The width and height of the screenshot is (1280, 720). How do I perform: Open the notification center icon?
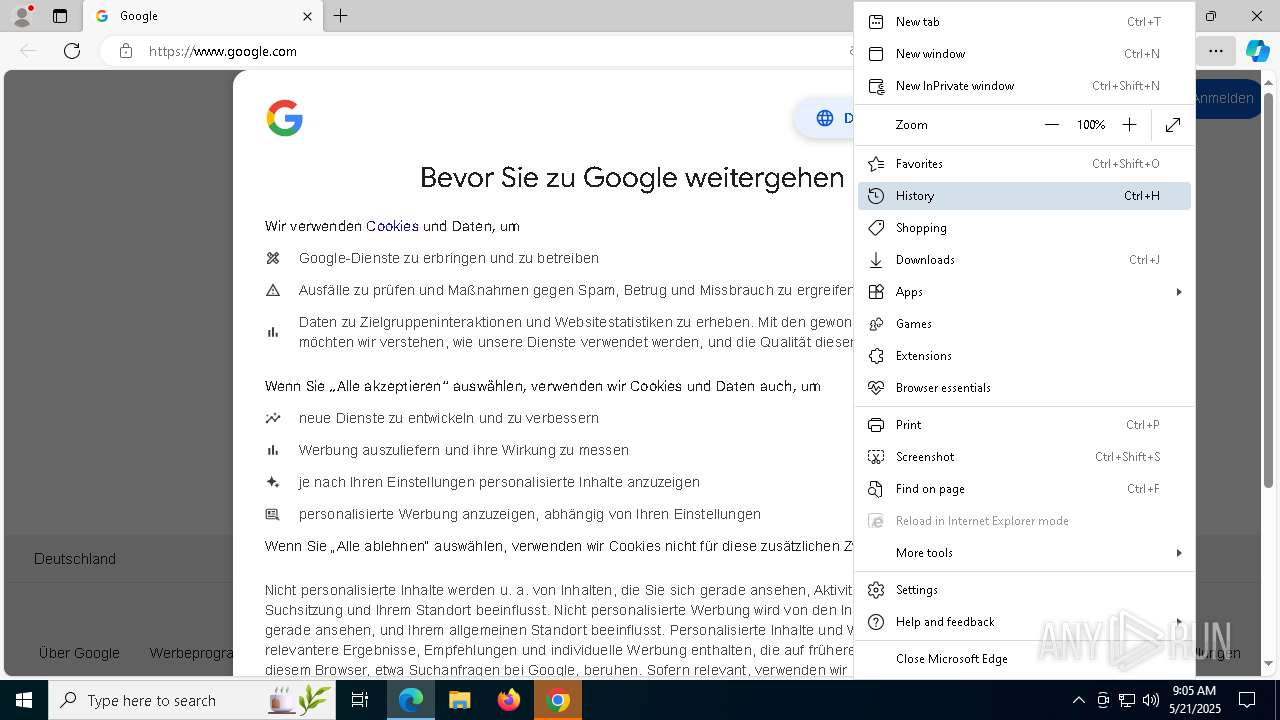click(x=1247, y=700)
